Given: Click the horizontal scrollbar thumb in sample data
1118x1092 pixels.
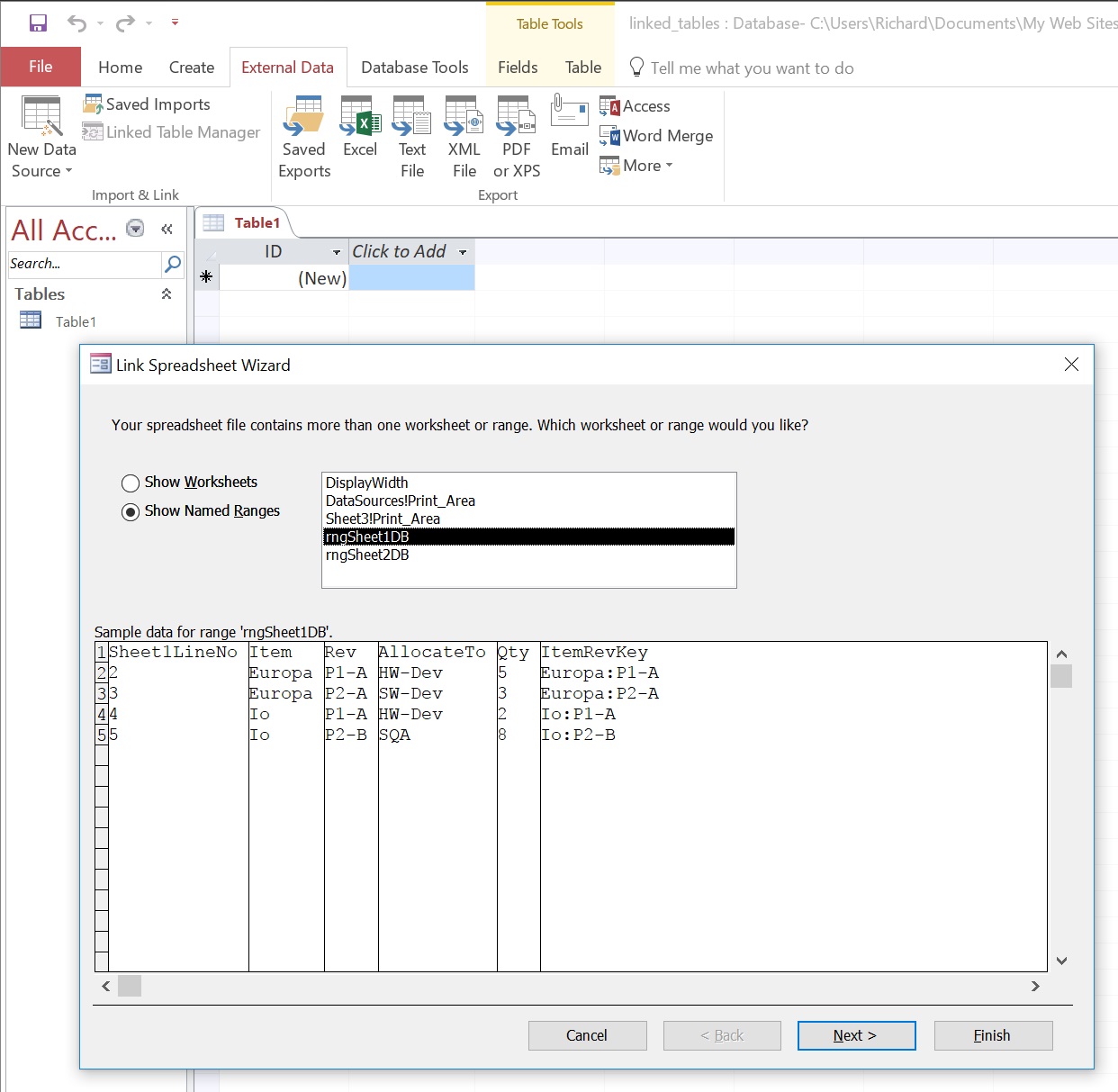Looking at the screenshot, I should tap(130, 987).
